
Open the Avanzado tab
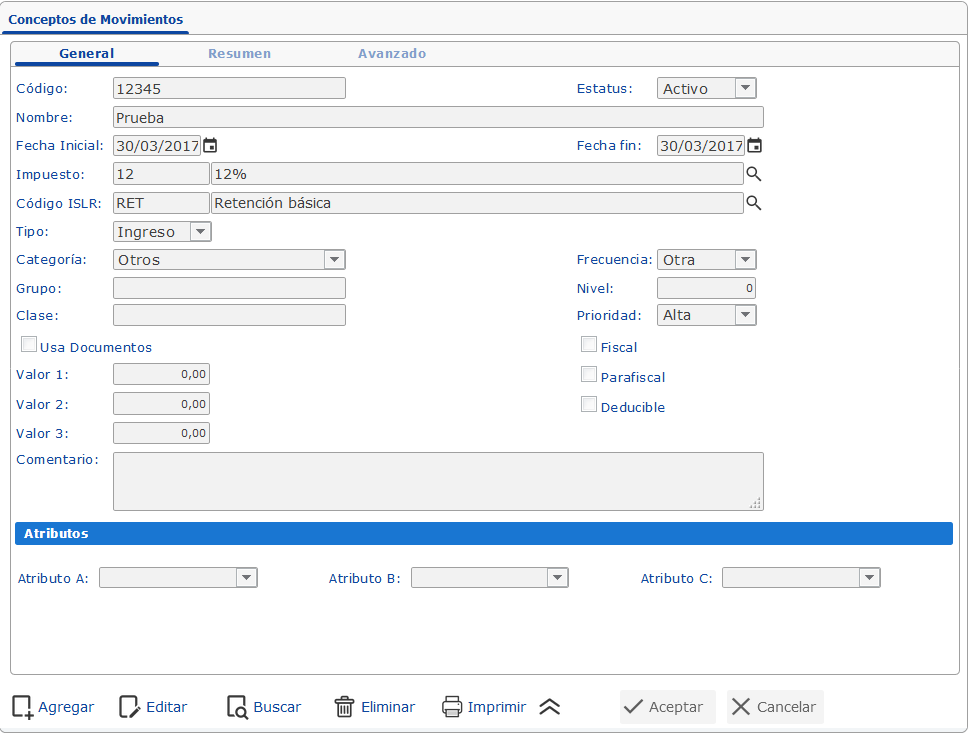[x=392, y=54]
